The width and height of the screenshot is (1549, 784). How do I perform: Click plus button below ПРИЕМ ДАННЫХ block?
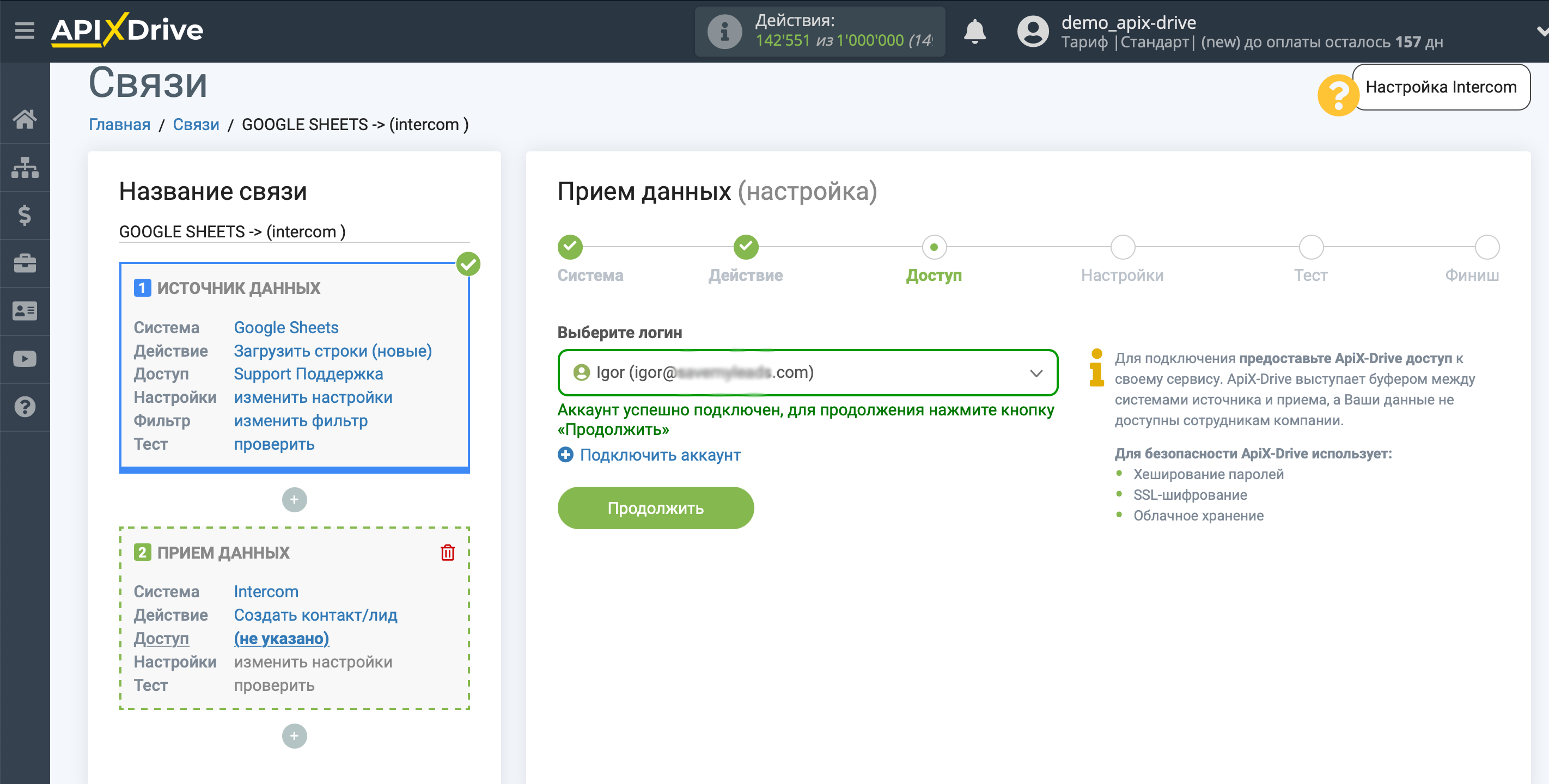pyautogui.click(x=294, y=736)
